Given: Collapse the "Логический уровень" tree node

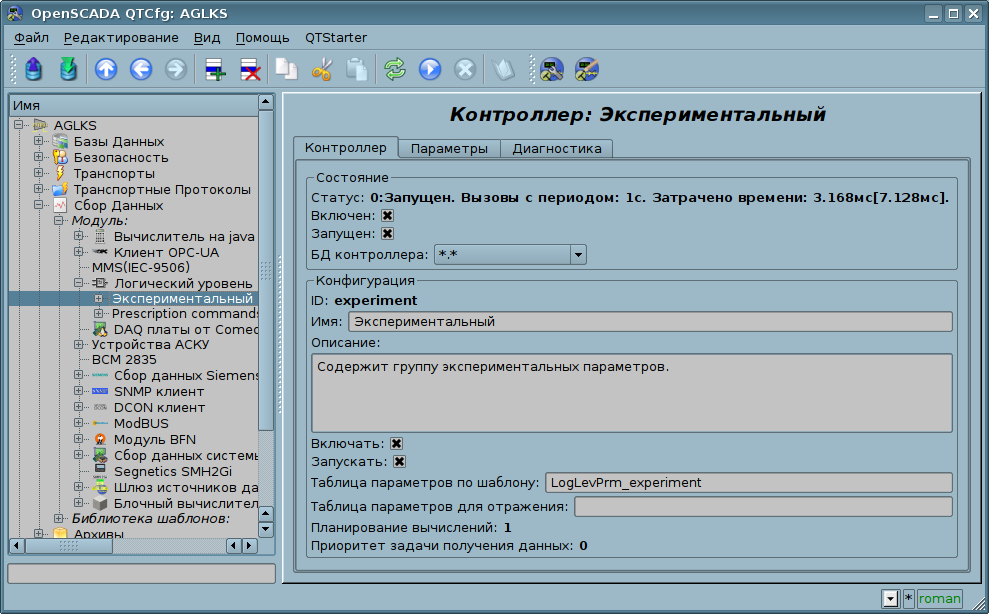Looking at the screenshot, I should (78, 284).
